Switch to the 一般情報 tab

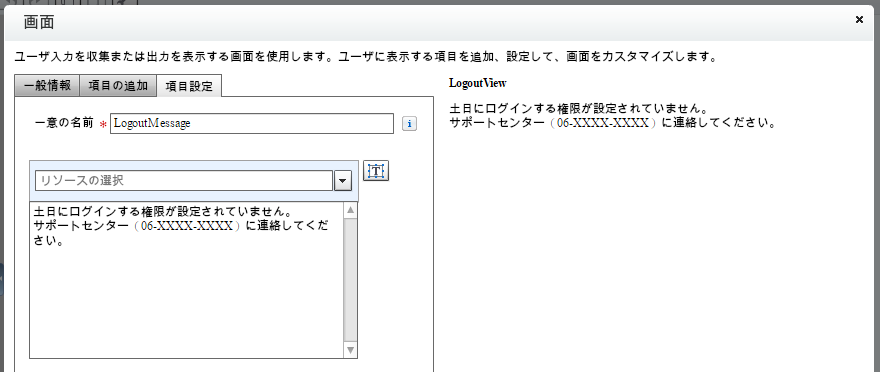47,86
